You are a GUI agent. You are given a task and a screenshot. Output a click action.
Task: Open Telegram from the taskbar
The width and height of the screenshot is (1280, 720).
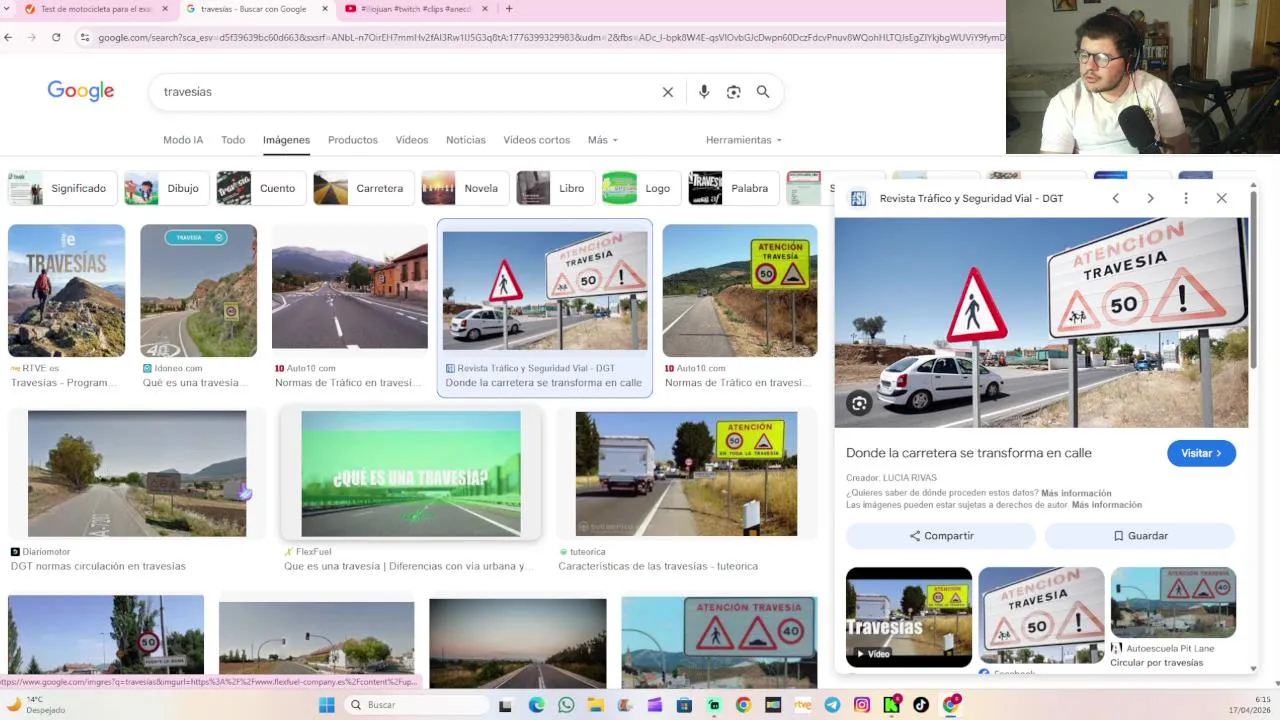[x=832, y=705]
